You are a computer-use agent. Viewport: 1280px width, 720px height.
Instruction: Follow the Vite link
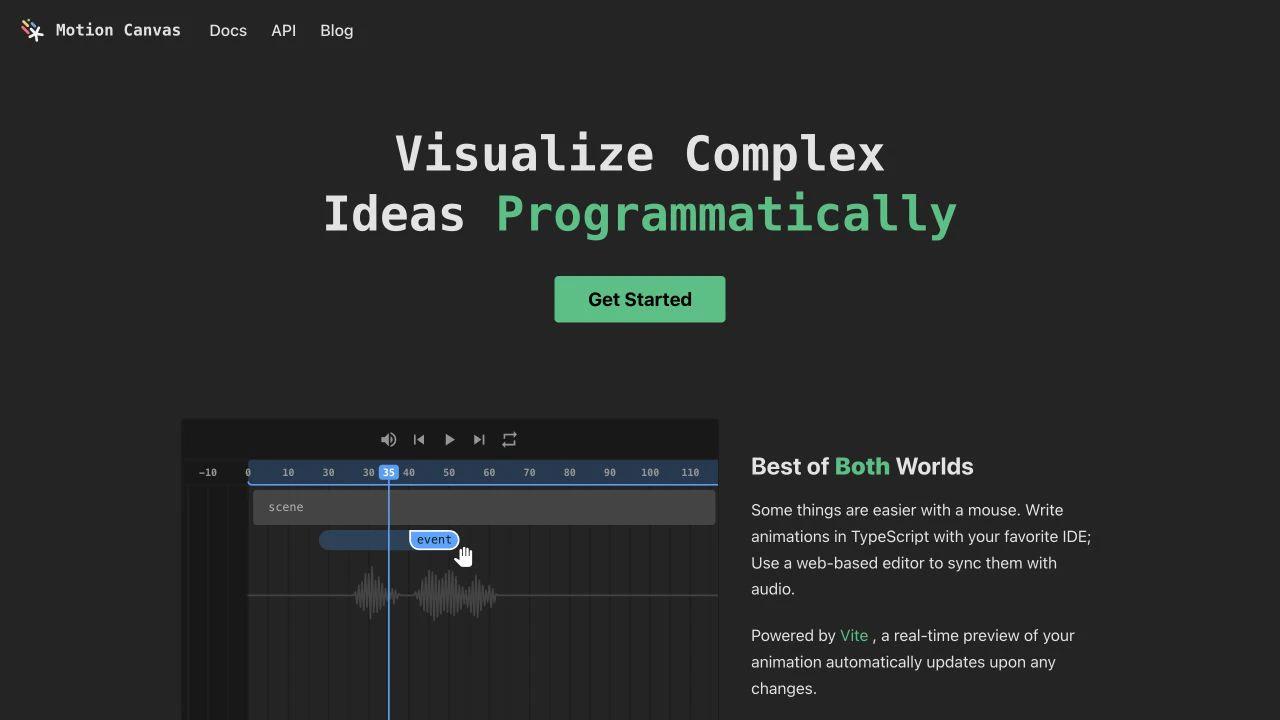[854, 635]
